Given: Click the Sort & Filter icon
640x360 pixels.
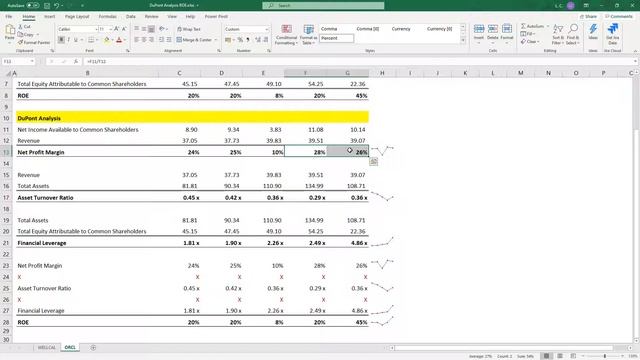Looking at the screenshot, I should [558, 29].
